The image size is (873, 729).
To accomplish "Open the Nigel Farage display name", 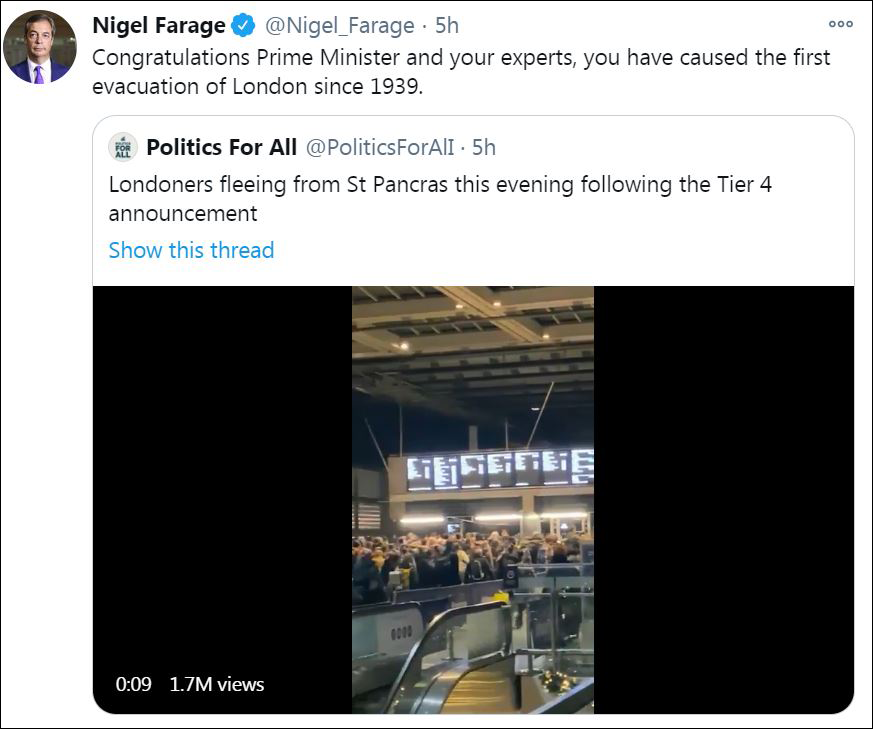I will click(x=158, y=25).
